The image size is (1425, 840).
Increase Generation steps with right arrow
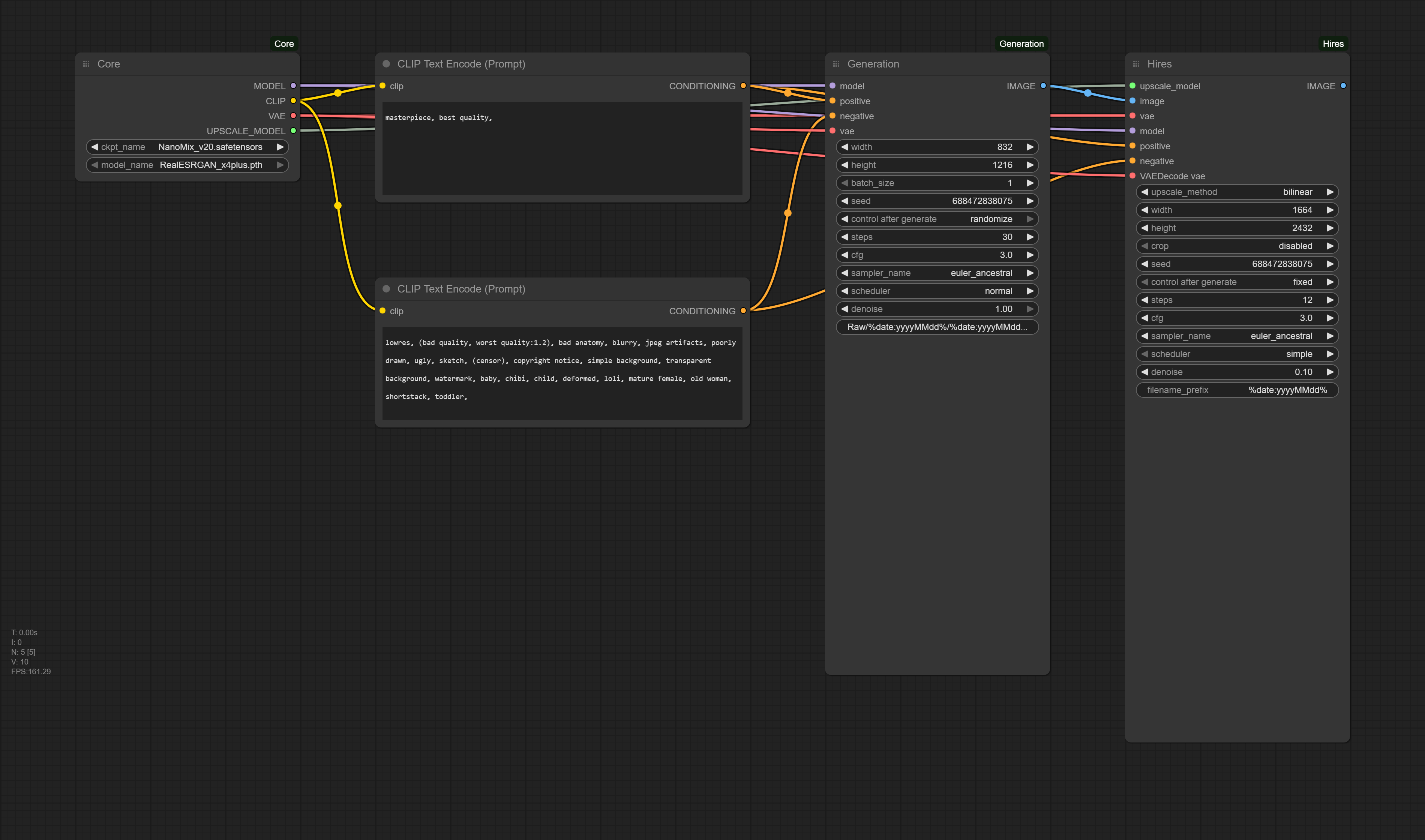coord(1030,237)
